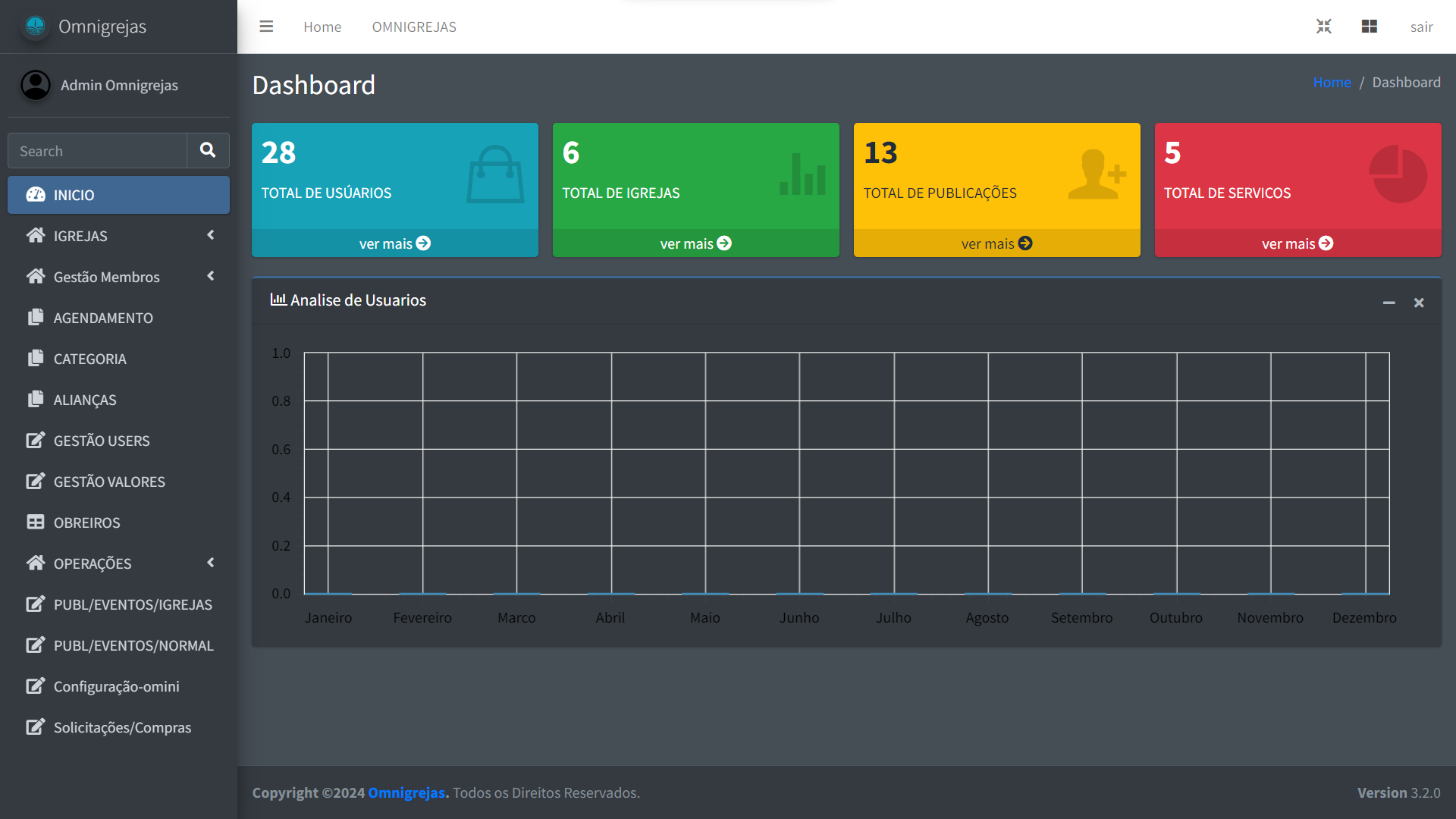Viewport: 1456px width, 819px height.
Task: Click the AGENDAMENTO copy icon
Action: pyautogui.click(x=36, y=318)
